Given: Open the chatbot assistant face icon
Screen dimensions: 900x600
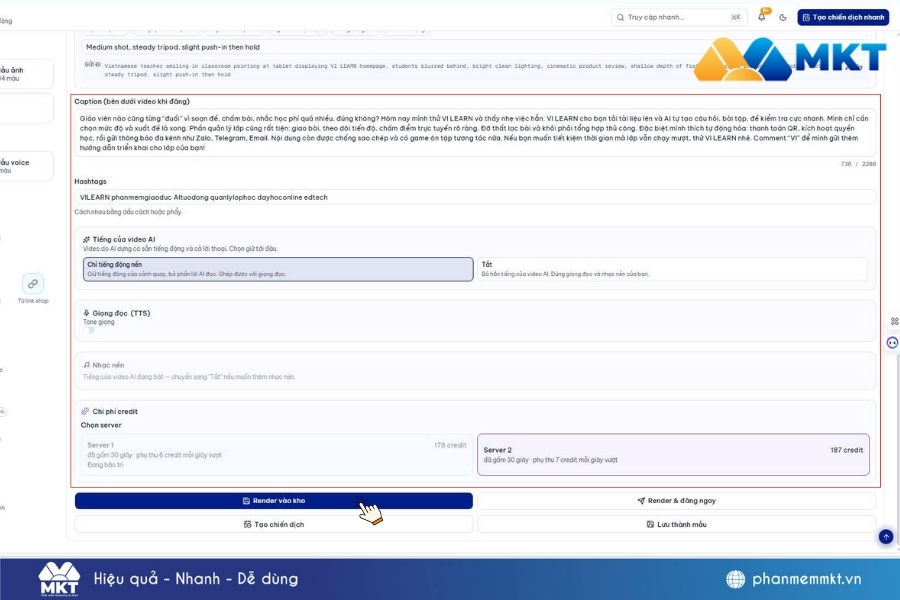Looking at the screenshot, I should tap(892, 343).
